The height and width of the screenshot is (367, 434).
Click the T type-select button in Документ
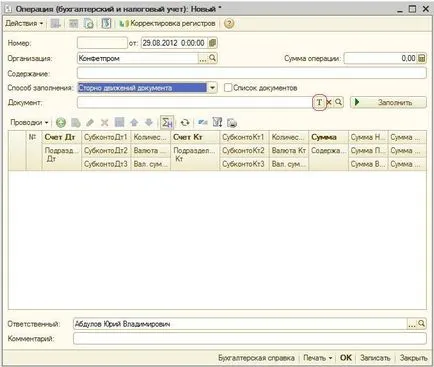pyautogui.click(x=319, y=103)
